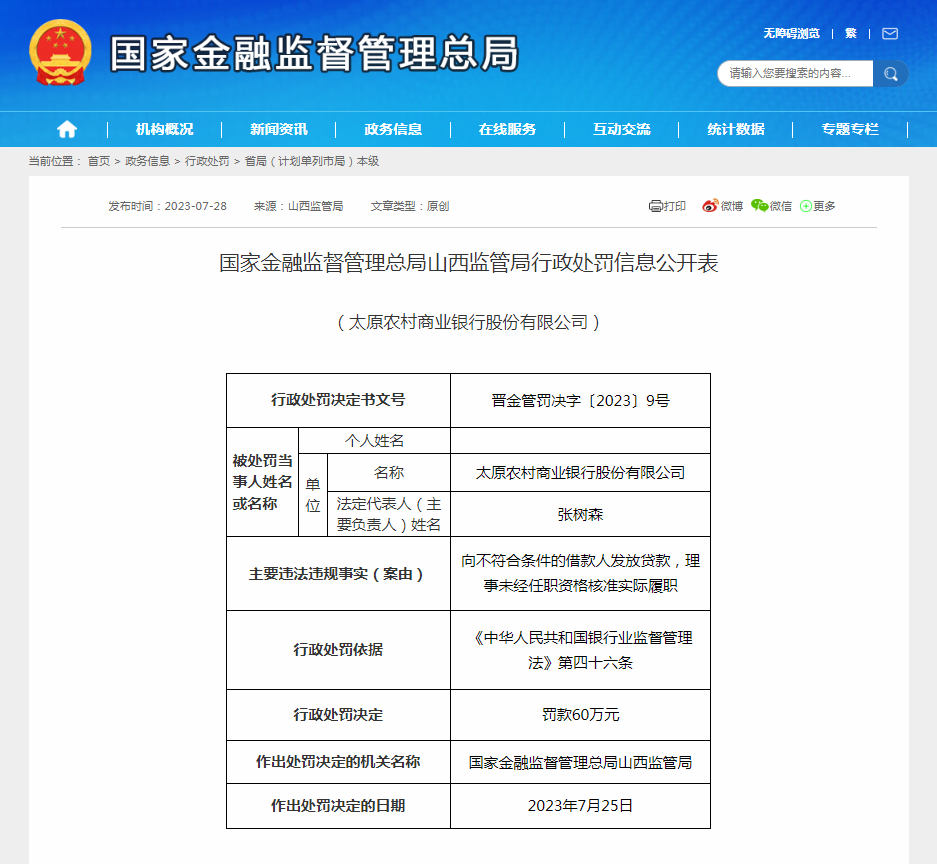Open the 在线服务 menu
The width and height of the screenshot is (937, 864).
tap(507, 129)
